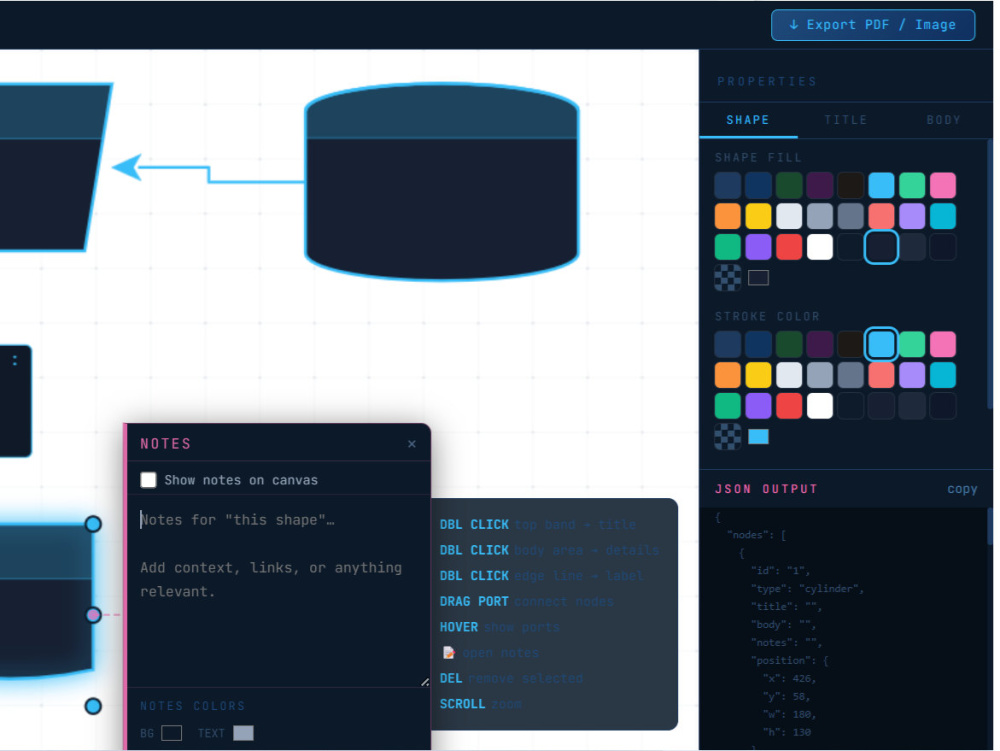Open the three-dot menu on dark node
Viewport: 1000px width, 751px height.
pos(15,362)
